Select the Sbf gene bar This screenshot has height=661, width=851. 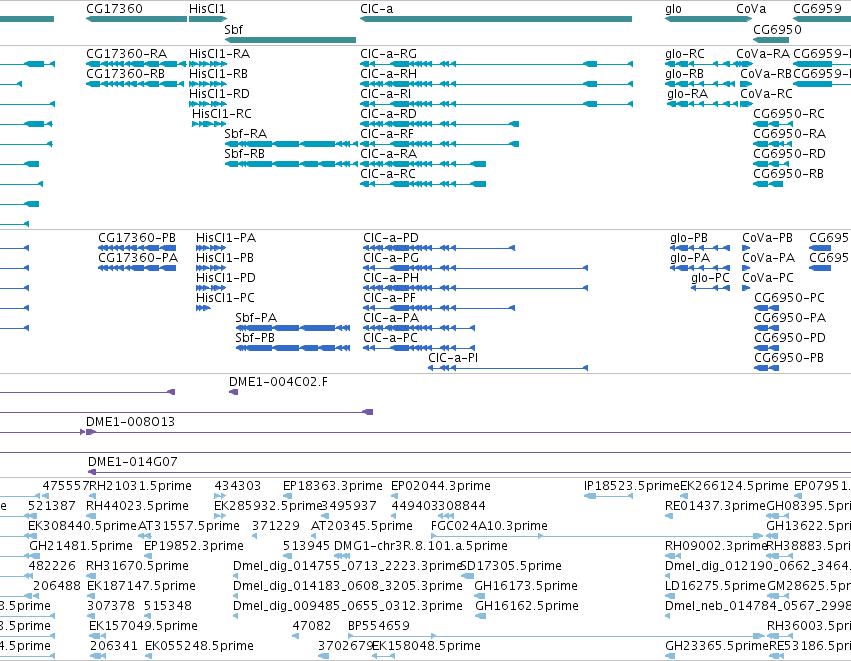click(290, 40)
